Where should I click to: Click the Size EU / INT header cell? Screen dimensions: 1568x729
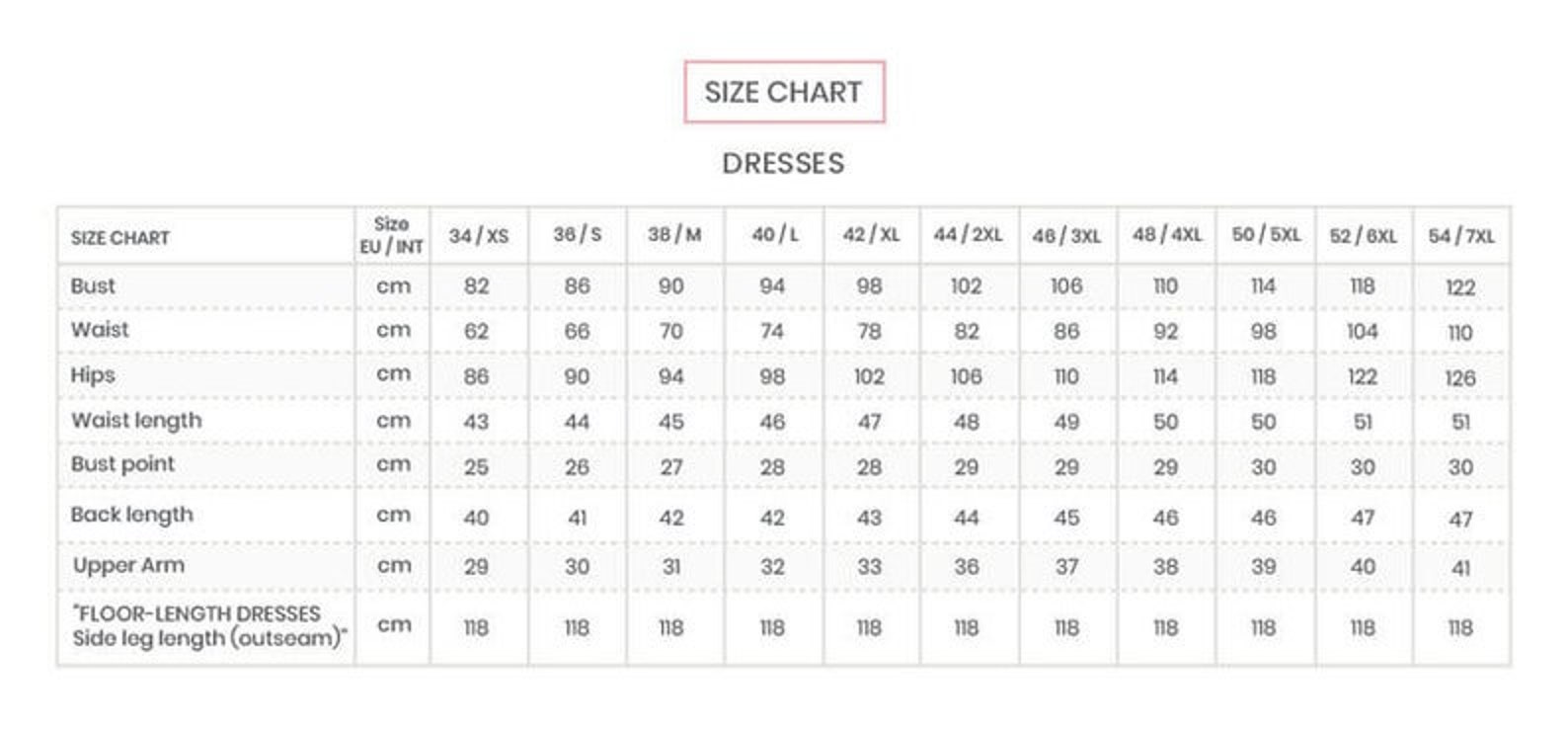click(x=392, y=235)
